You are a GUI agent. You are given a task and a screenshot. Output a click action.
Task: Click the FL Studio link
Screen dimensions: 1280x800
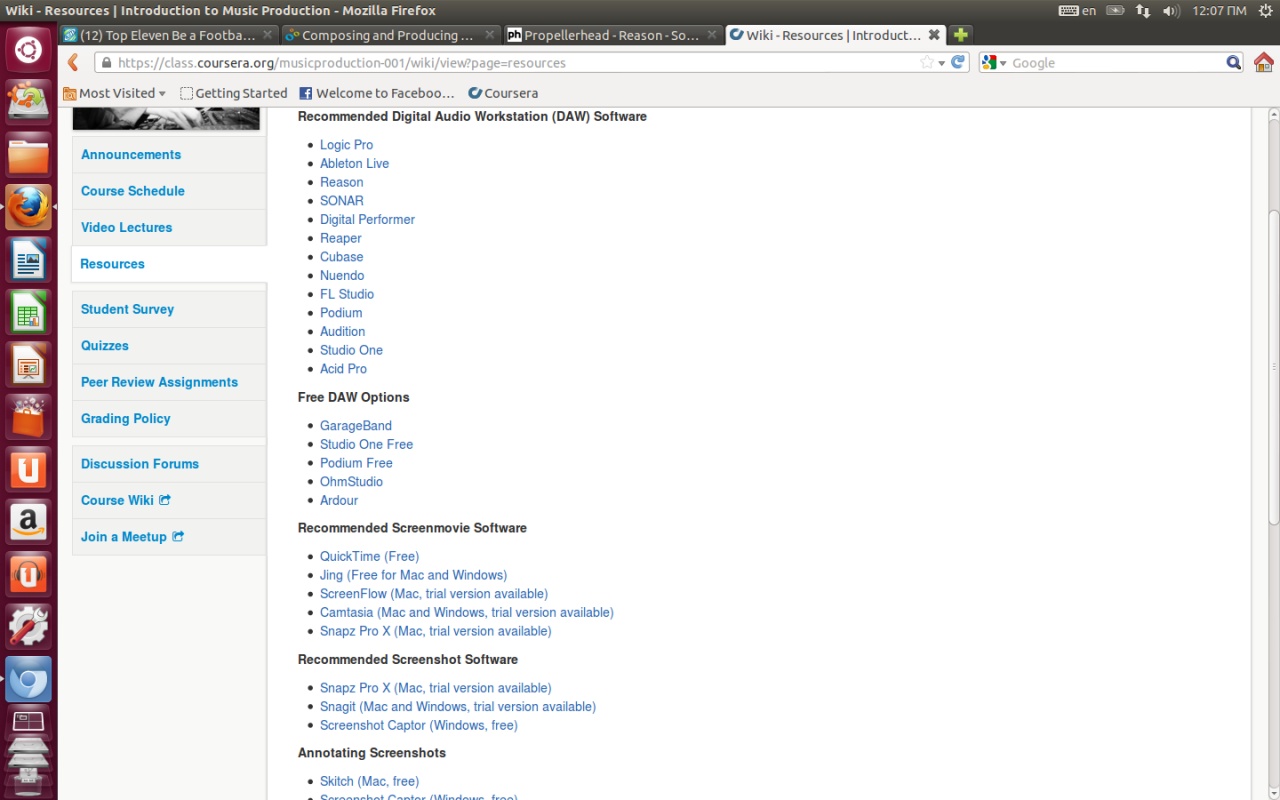click(347, 294)
